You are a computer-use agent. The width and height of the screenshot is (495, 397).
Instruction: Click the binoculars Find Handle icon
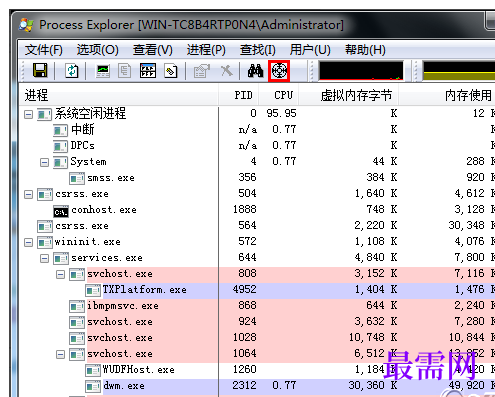point(255,71)
